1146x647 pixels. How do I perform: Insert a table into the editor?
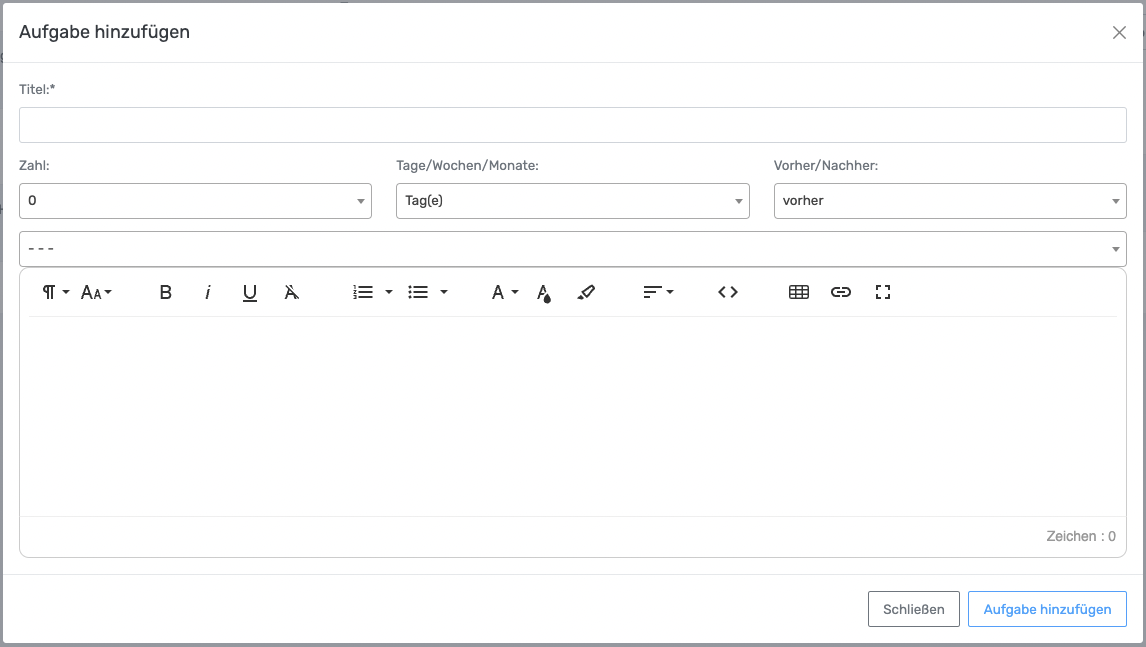798,292
